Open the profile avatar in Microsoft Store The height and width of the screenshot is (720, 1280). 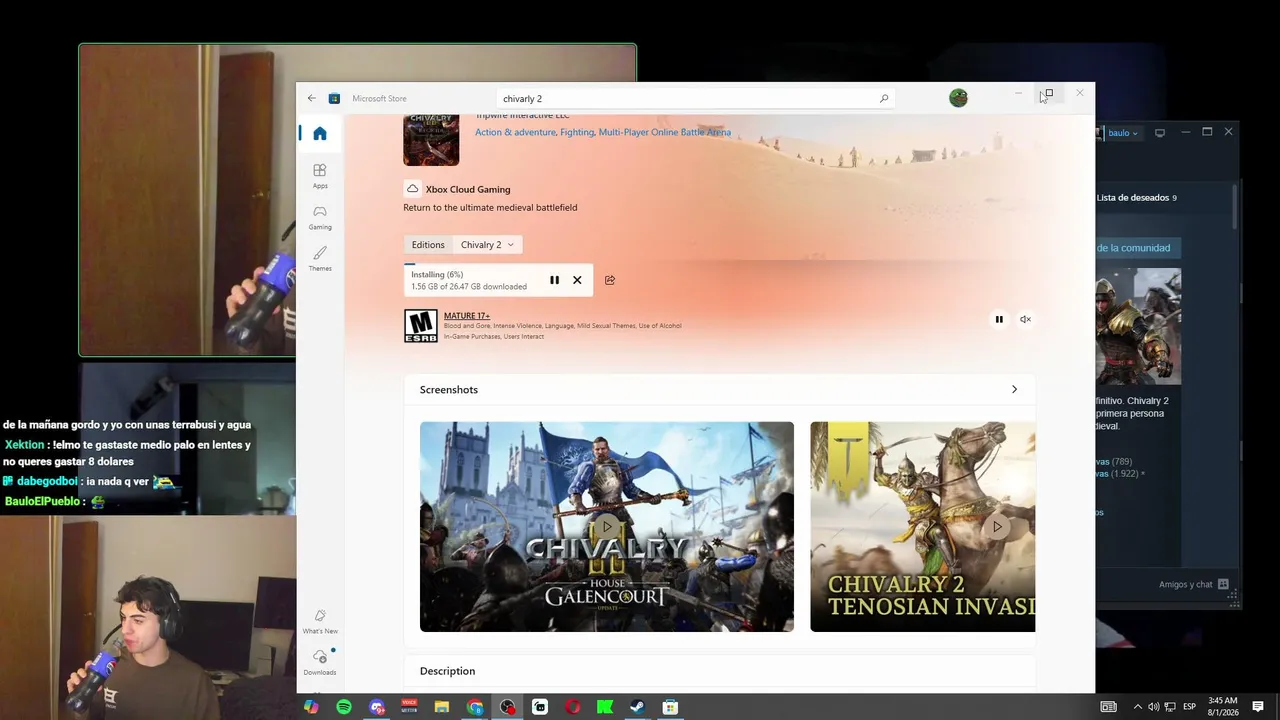point(958,98)
